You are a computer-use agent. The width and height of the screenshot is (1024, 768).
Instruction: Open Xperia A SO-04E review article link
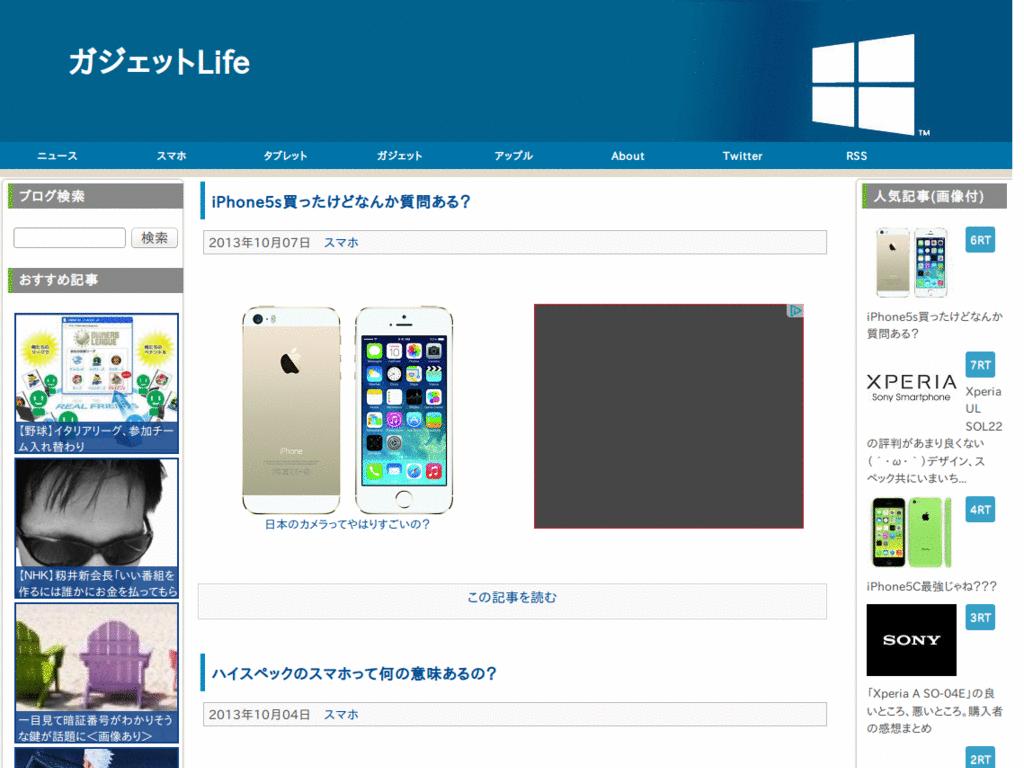tap(934, 711)
